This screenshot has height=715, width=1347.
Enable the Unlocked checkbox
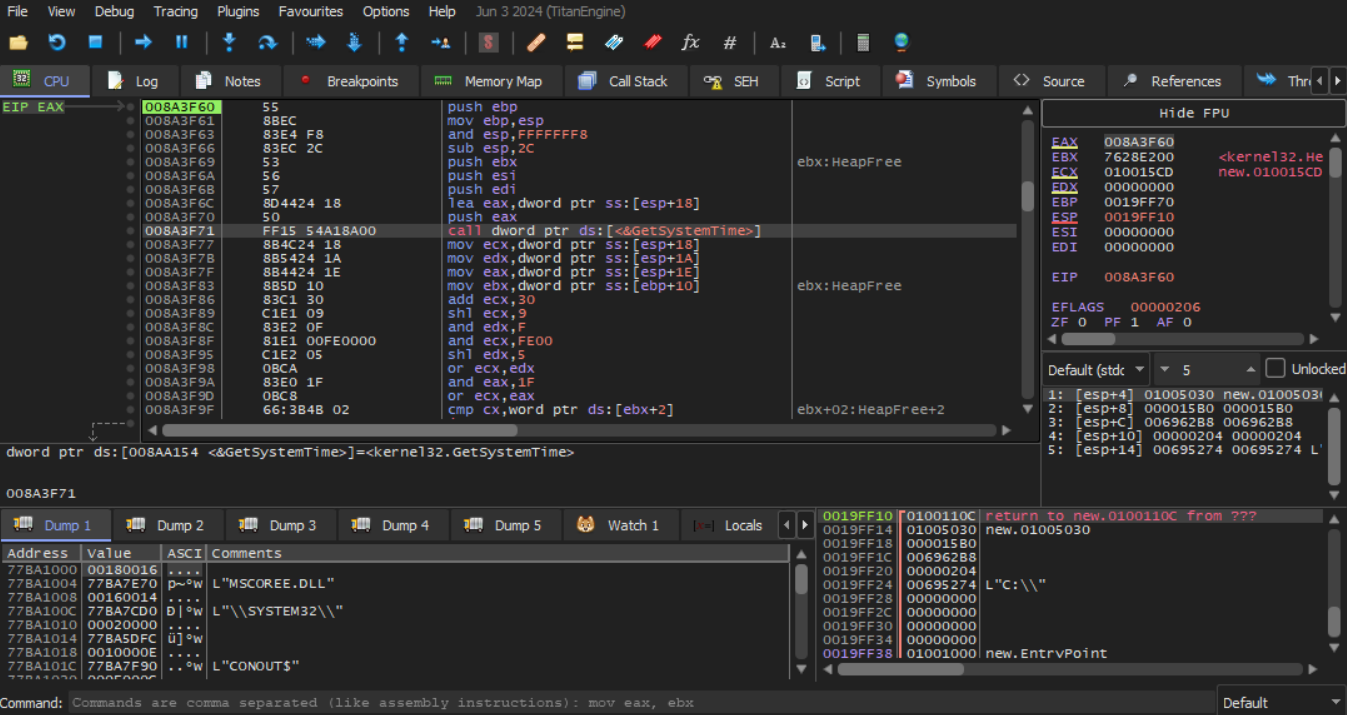[x=1275, y=368]
